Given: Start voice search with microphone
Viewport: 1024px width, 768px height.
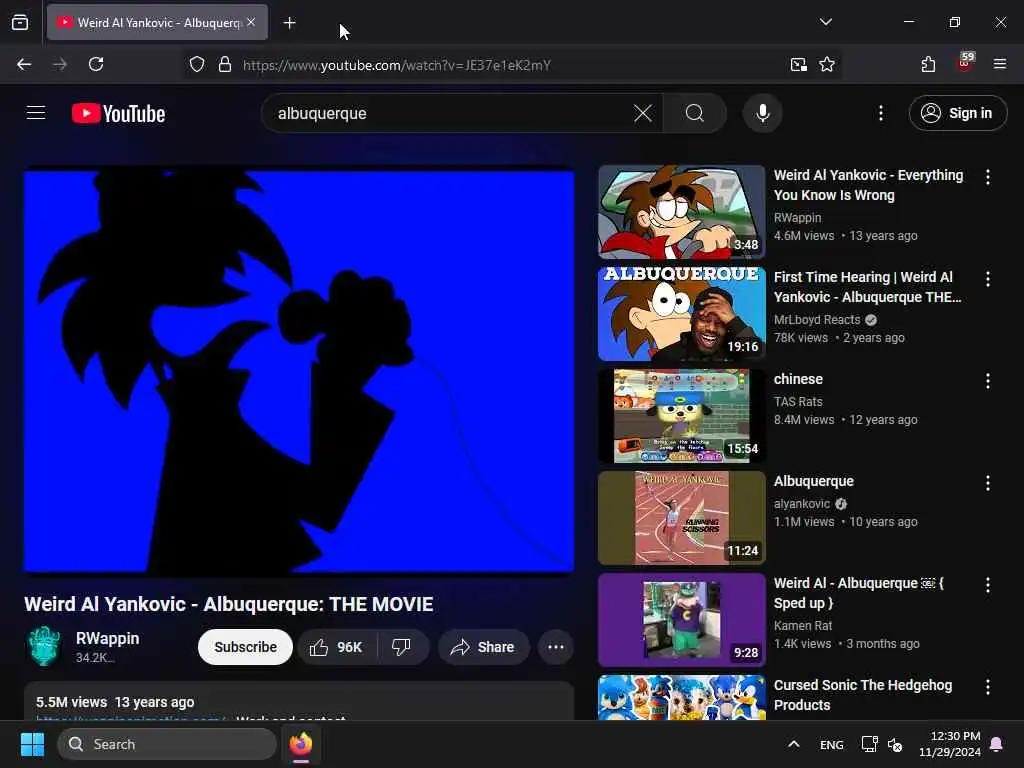Looking at the screenshot, I should coord(762,113).
